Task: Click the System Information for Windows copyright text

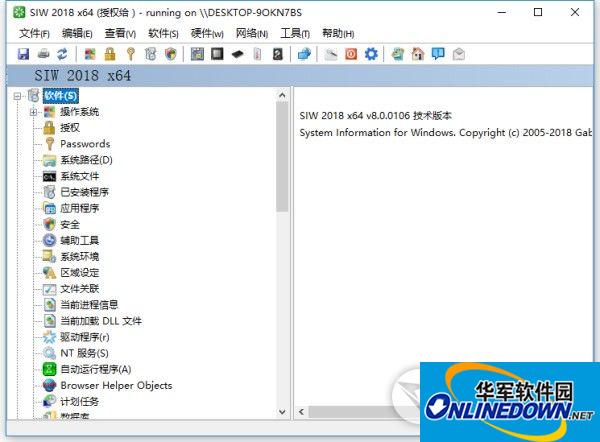Action: pyautogui.click(x=445, y=132)
